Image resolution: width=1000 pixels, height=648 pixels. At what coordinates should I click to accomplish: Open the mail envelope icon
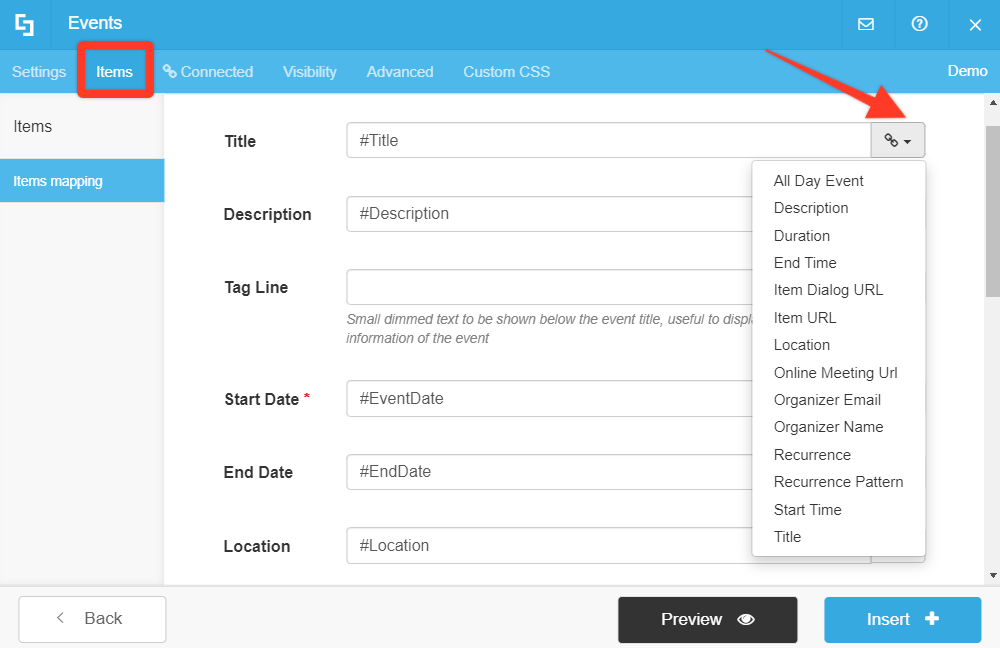(x=865, y=24)
